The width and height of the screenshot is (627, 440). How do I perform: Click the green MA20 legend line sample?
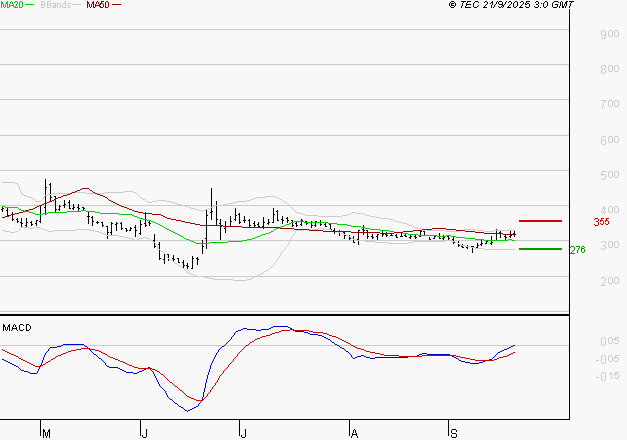(31, 5)
